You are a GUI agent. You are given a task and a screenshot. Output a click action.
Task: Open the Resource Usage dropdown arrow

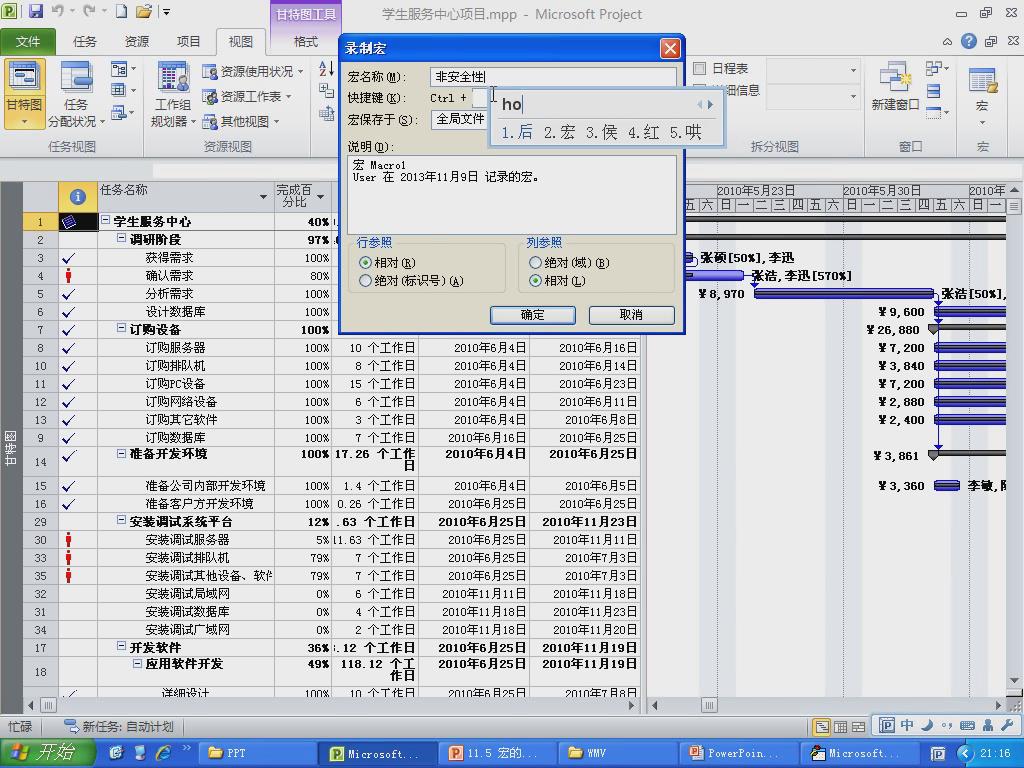coord(300,71)
